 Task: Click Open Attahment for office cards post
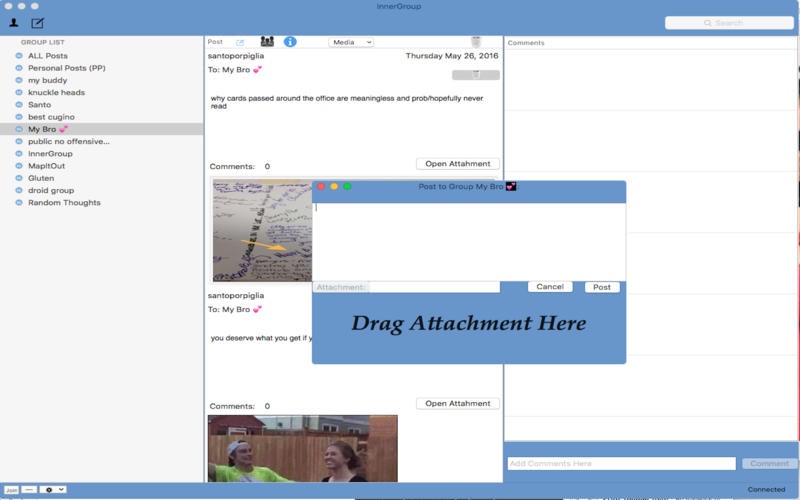(458, 164)
